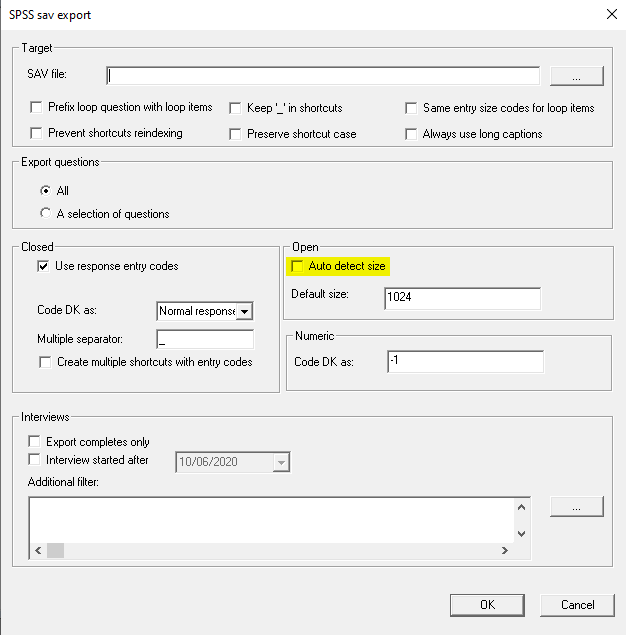The height and width of the screenshot is (635, 626).
Task: Click the filter box scroll up arrow
Action: tap(522, 507)
